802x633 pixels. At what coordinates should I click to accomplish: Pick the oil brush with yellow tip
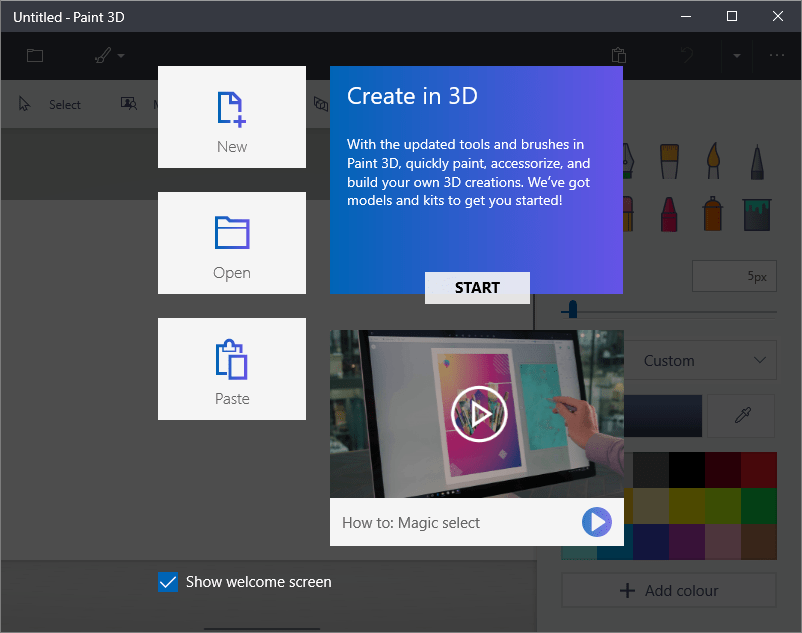669,161
